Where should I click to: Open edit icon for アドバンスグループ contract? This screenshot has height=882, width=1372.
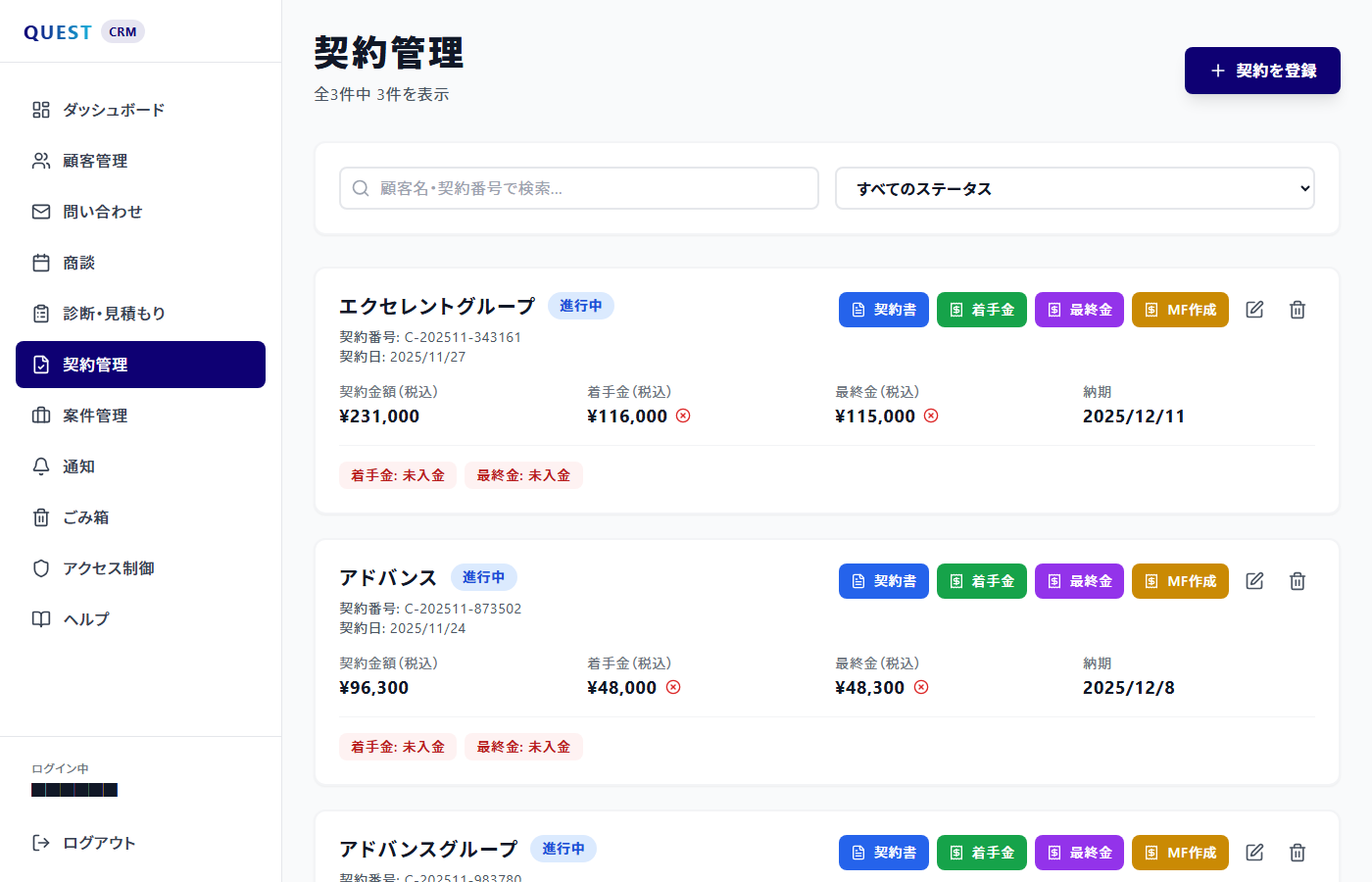[x=1254, y=853]
